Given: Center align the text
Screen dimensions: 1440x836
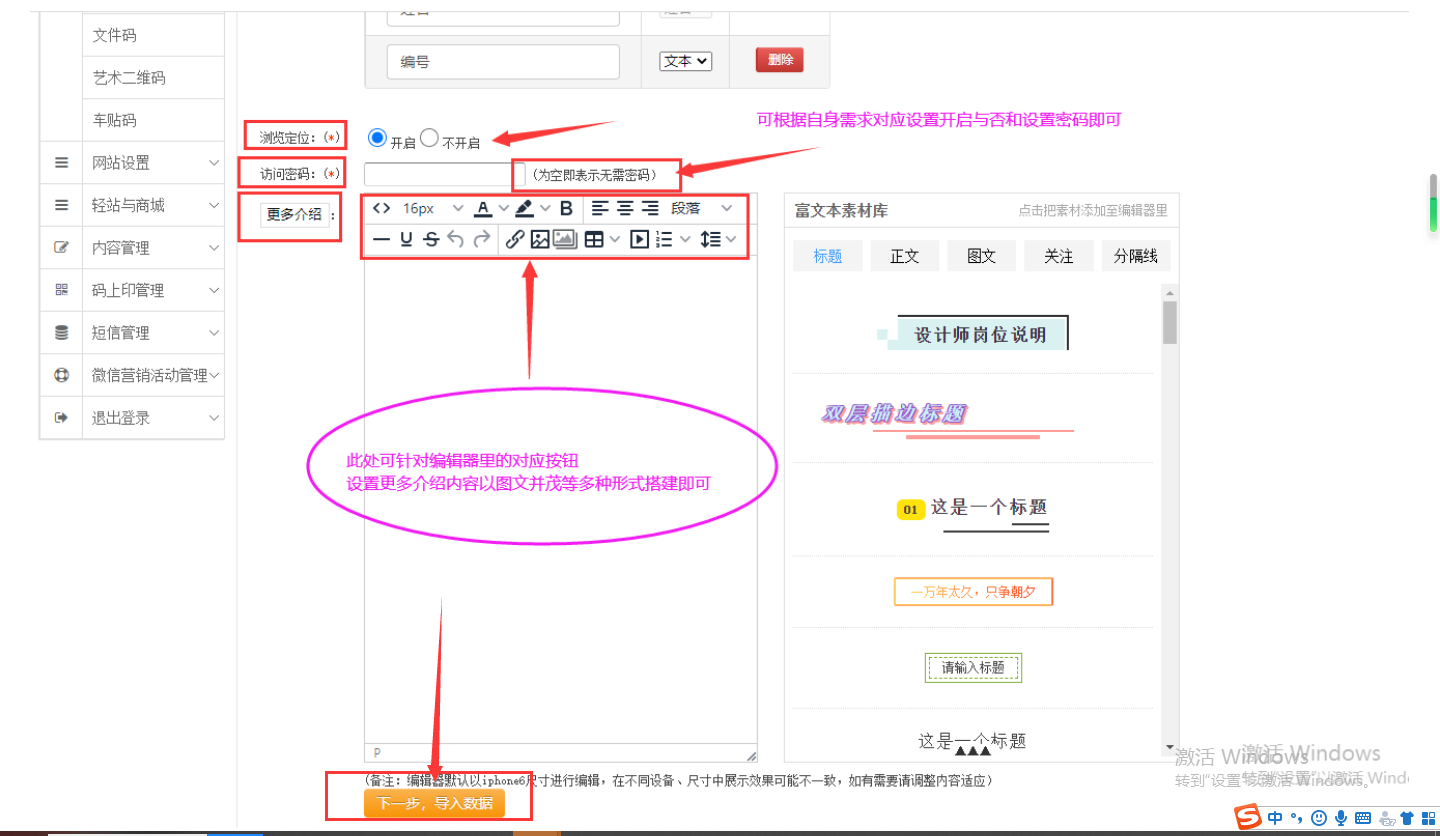Looking at the screenshot, I should pyautogui.click(x=625, y=209).
